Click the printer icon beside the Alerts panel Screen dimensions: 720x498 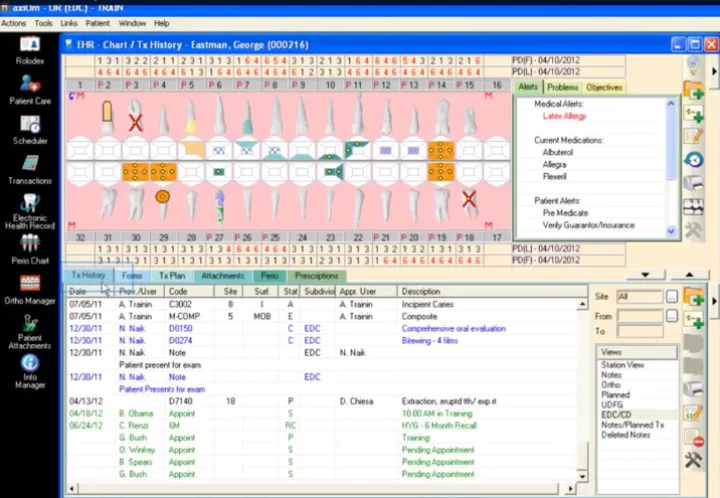pos(694,184)
